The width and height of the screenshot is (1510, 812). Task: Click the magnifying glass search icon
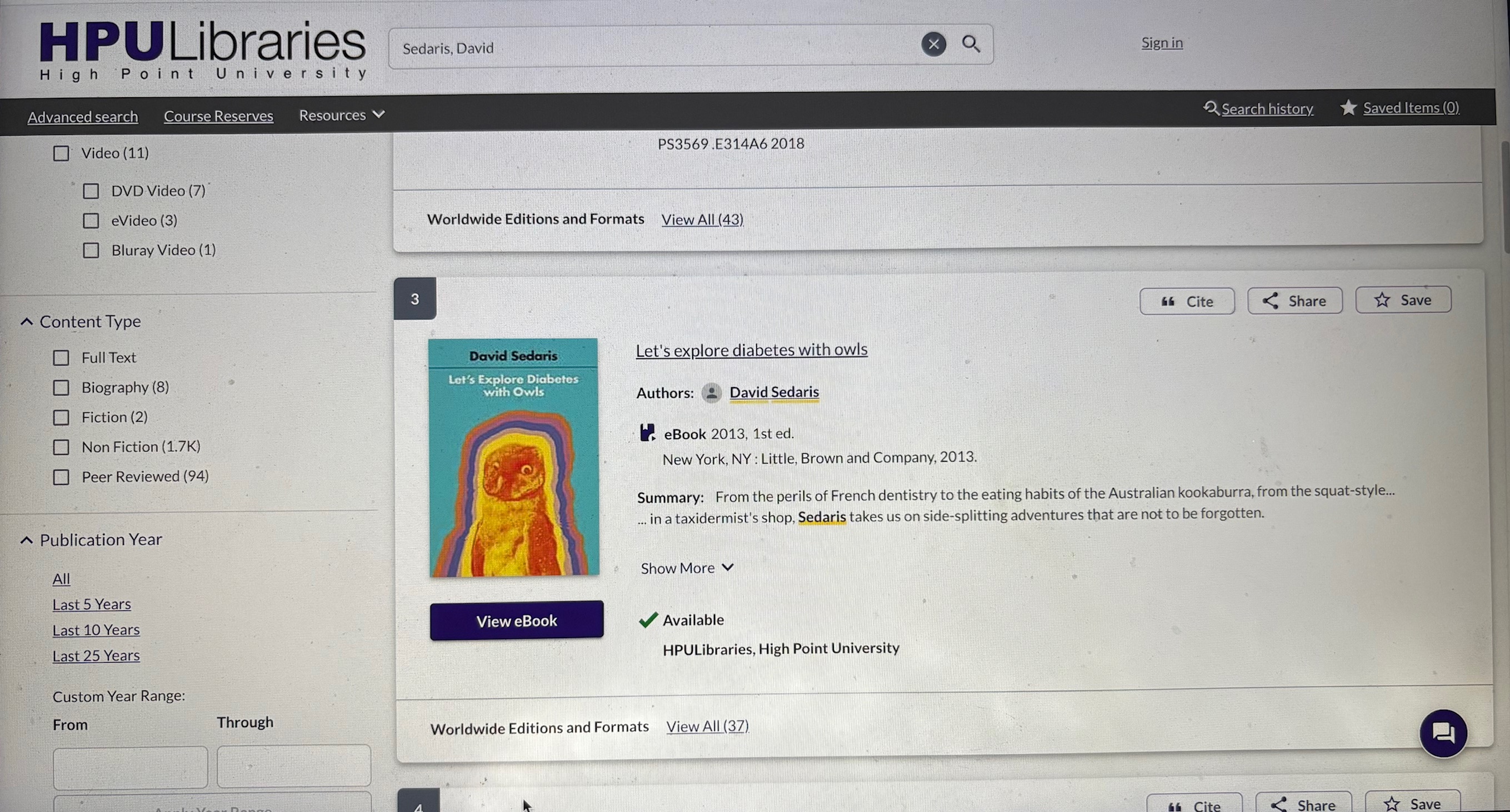pyautogui.click(x=971, y=44)
